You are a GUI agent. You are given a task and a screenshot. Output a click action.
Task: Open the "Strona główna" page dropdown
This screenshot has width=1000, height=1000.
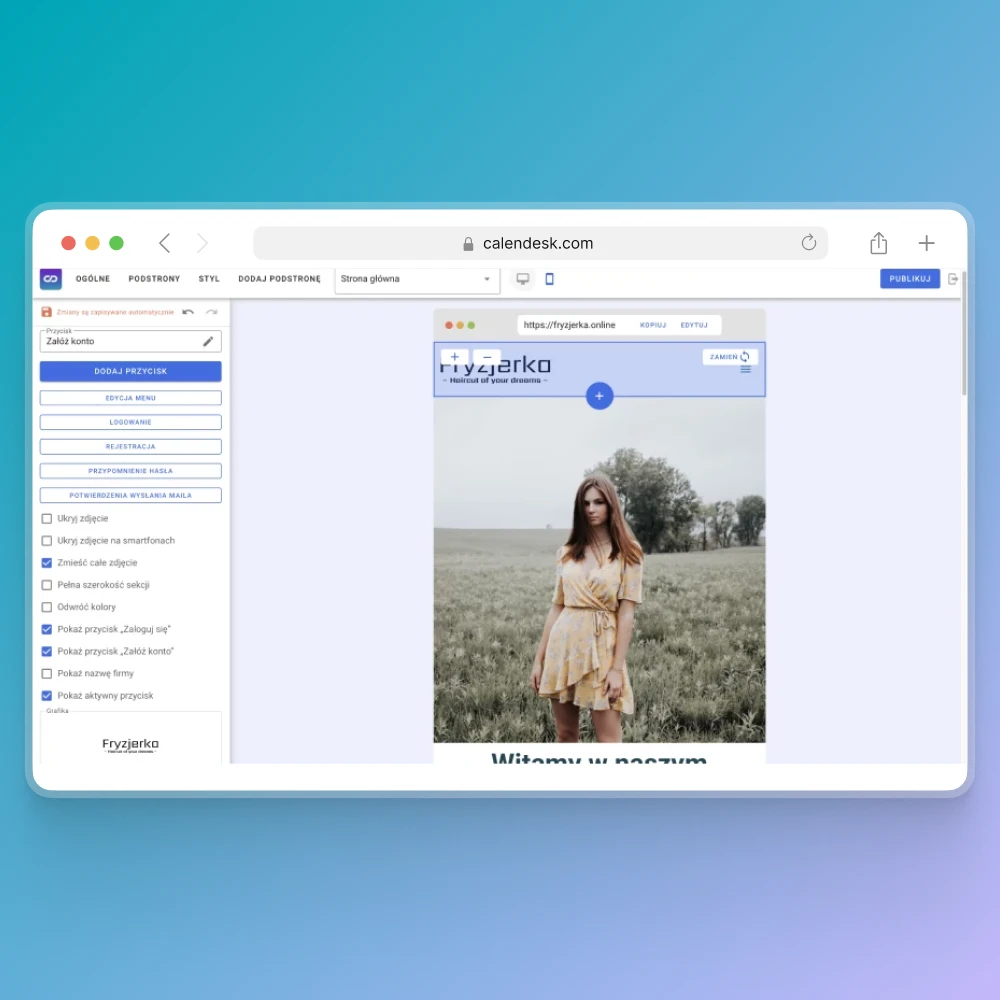(x=417, y=279)
